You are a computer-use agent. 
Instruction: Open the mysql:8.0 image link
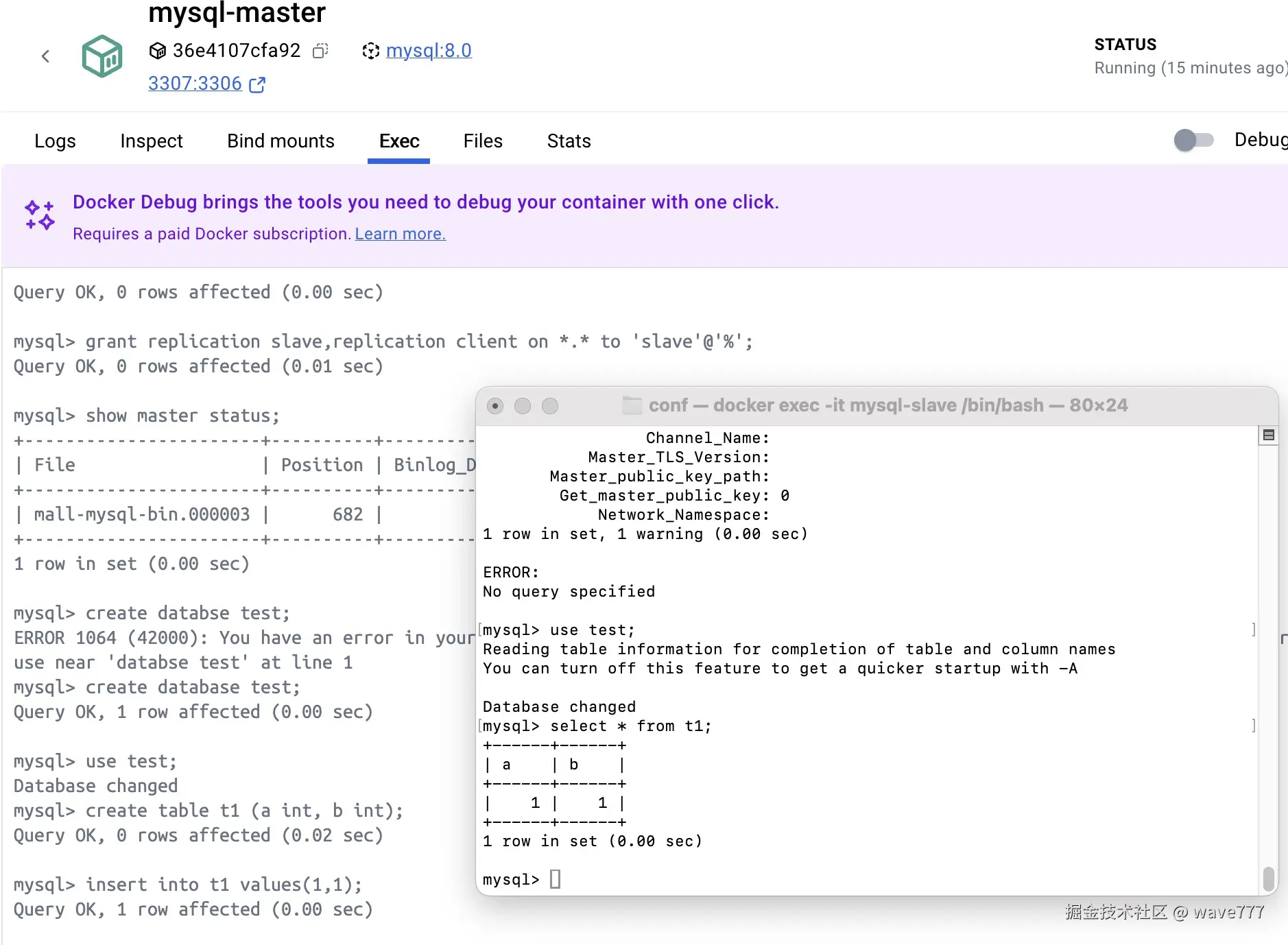(429, 51)
